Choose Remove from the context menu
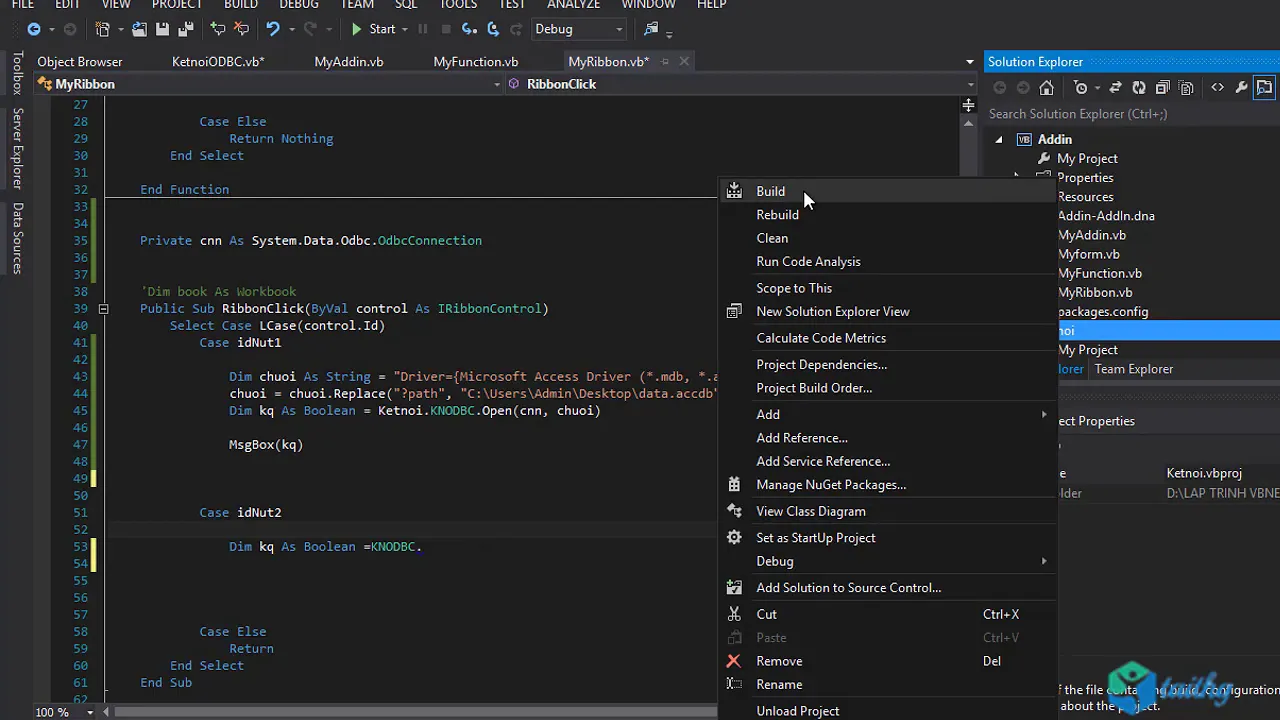 [888, 661]
